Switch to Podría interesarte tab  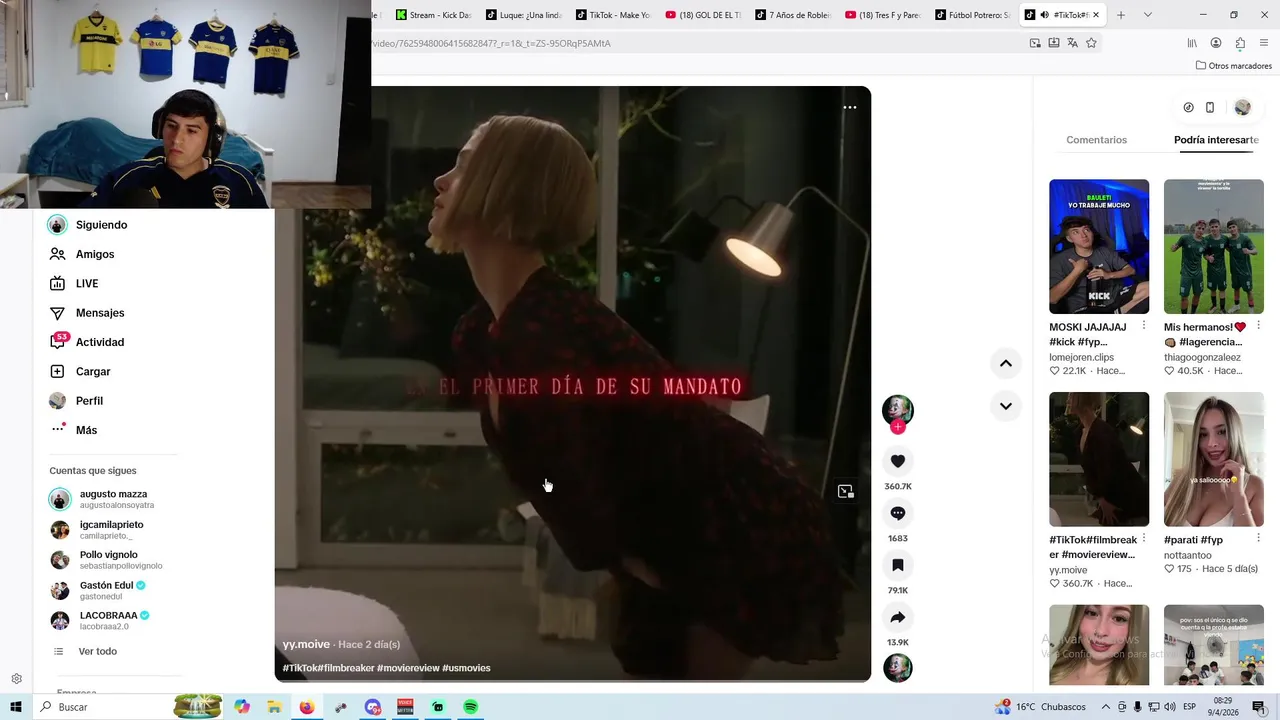(x=1216, y=140)
